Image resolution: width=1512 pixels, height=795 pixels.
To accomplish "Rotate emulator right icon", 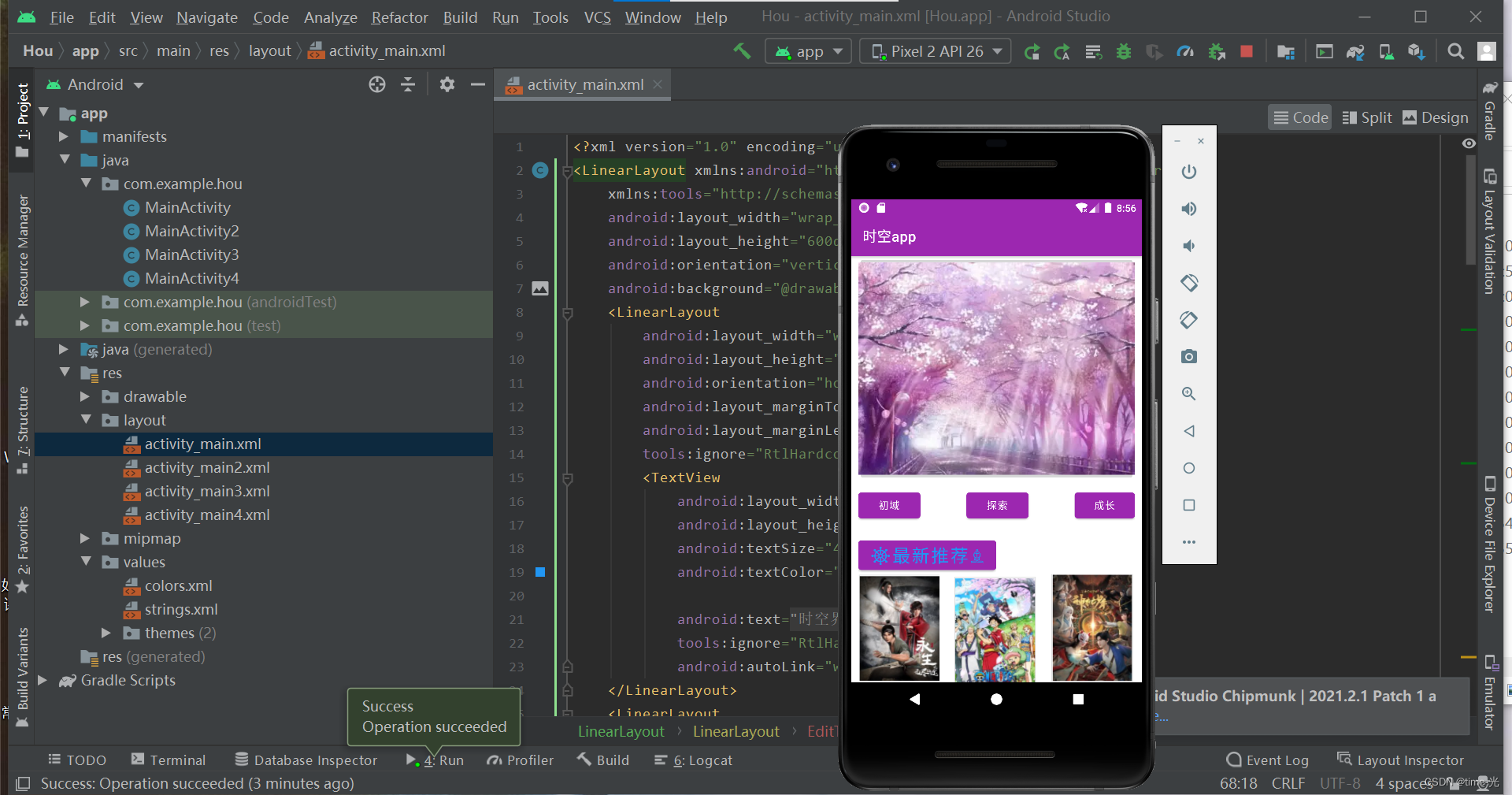I will (1189, 320).
